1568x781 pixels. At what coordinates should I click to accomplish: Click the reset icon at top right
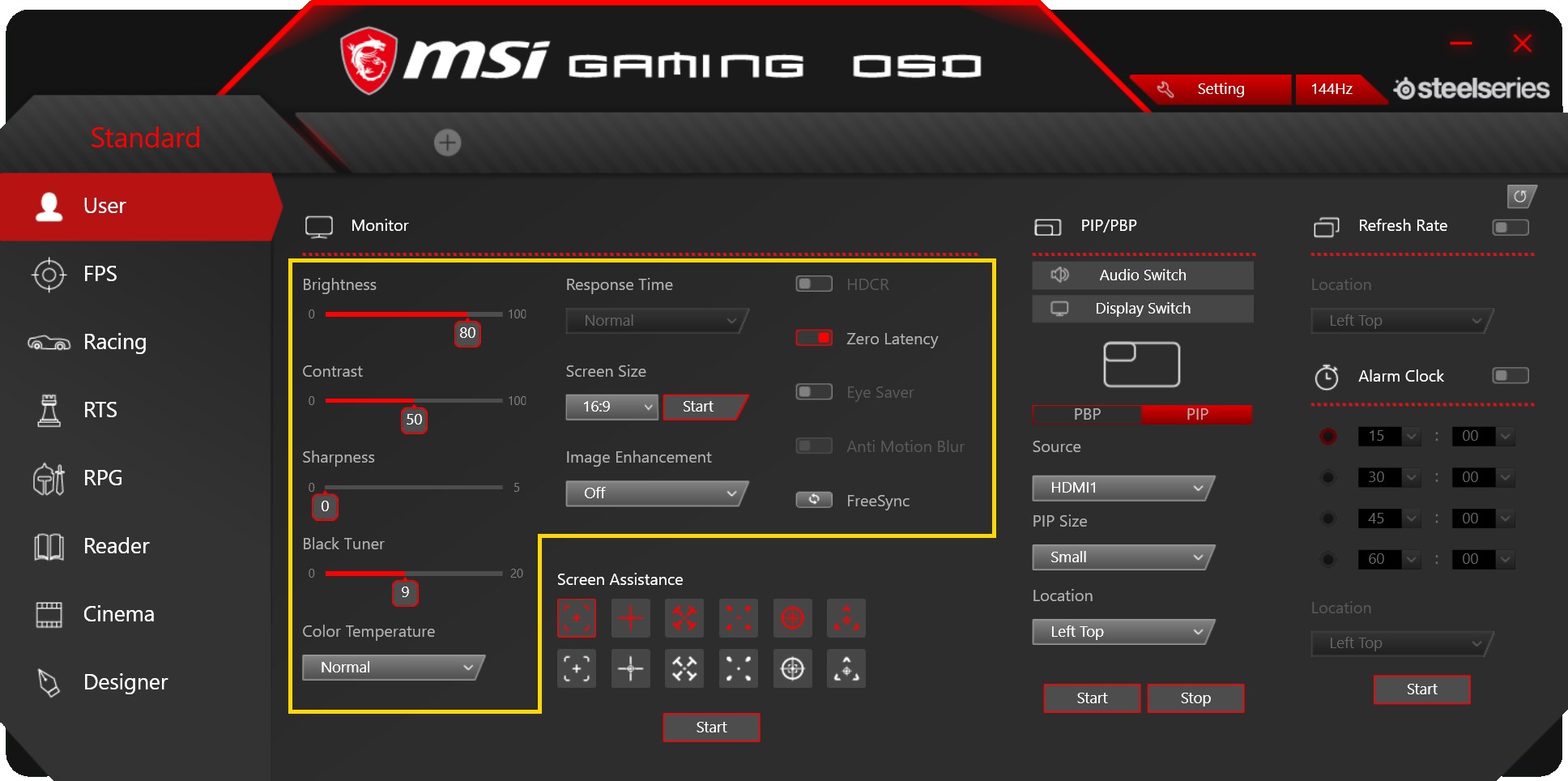pyautogui.click(x=1520, y=196)
